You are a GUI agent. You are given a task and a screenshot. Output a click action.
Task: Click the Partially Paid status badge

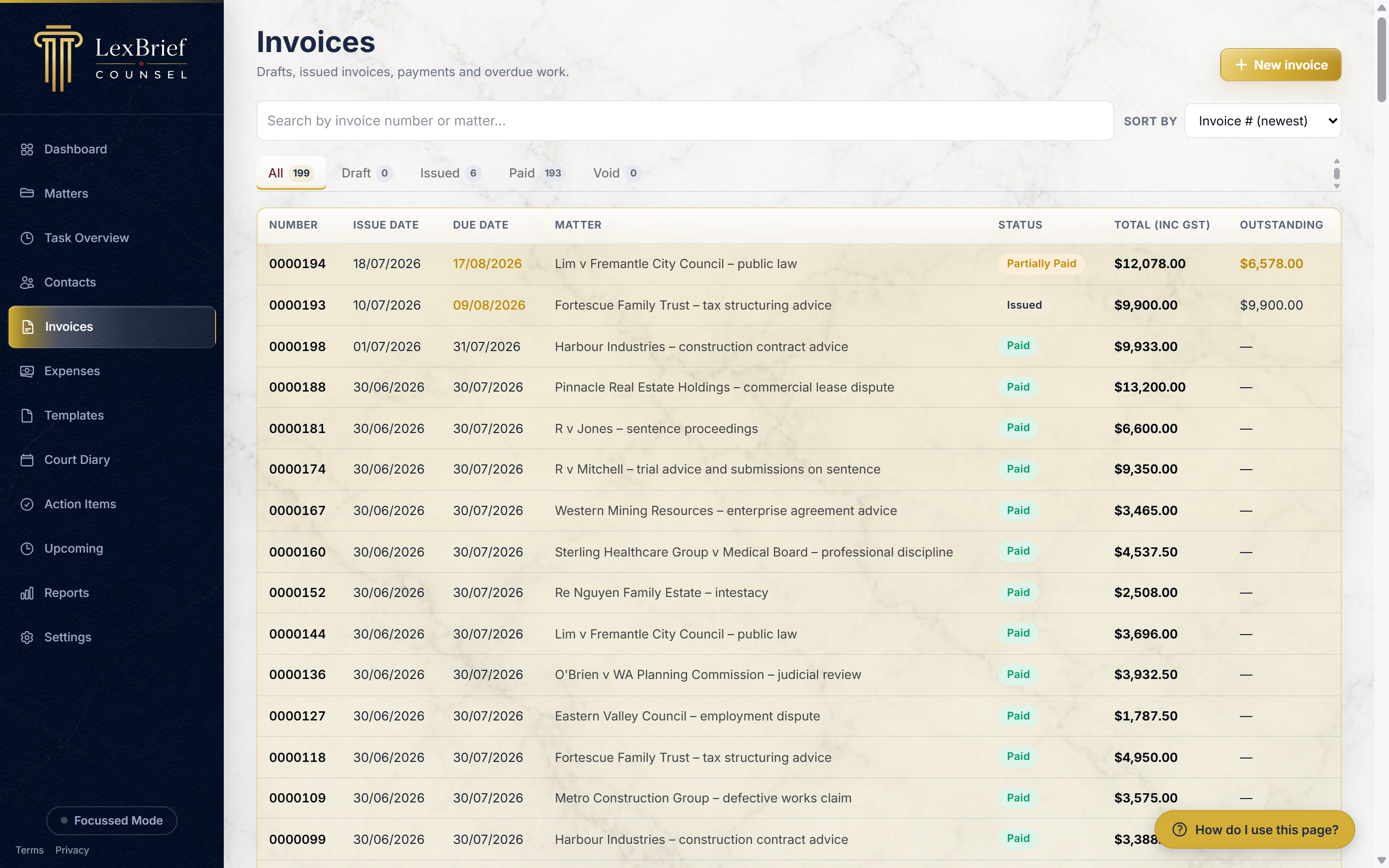pos(1041,263)
